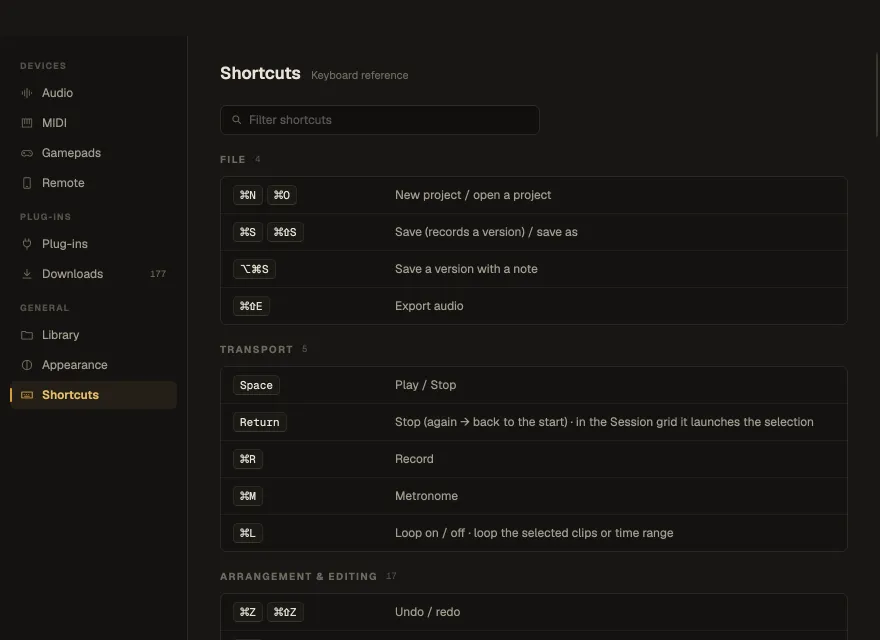Click the Remote phone icon

coord(26,183)
